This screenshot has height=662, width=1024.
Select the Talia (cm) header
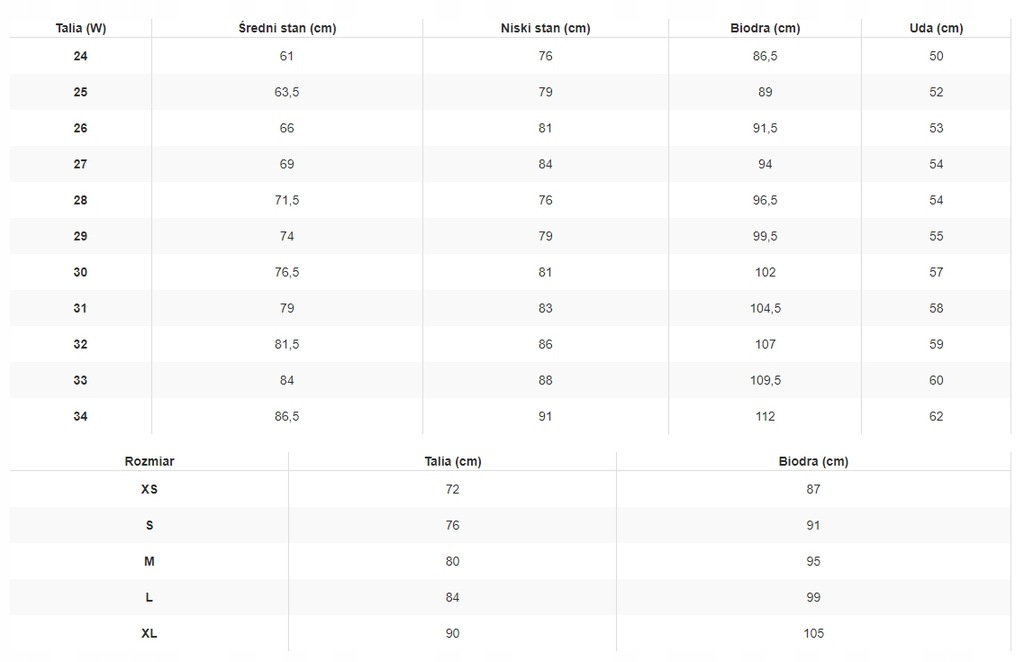pos(453,461)
